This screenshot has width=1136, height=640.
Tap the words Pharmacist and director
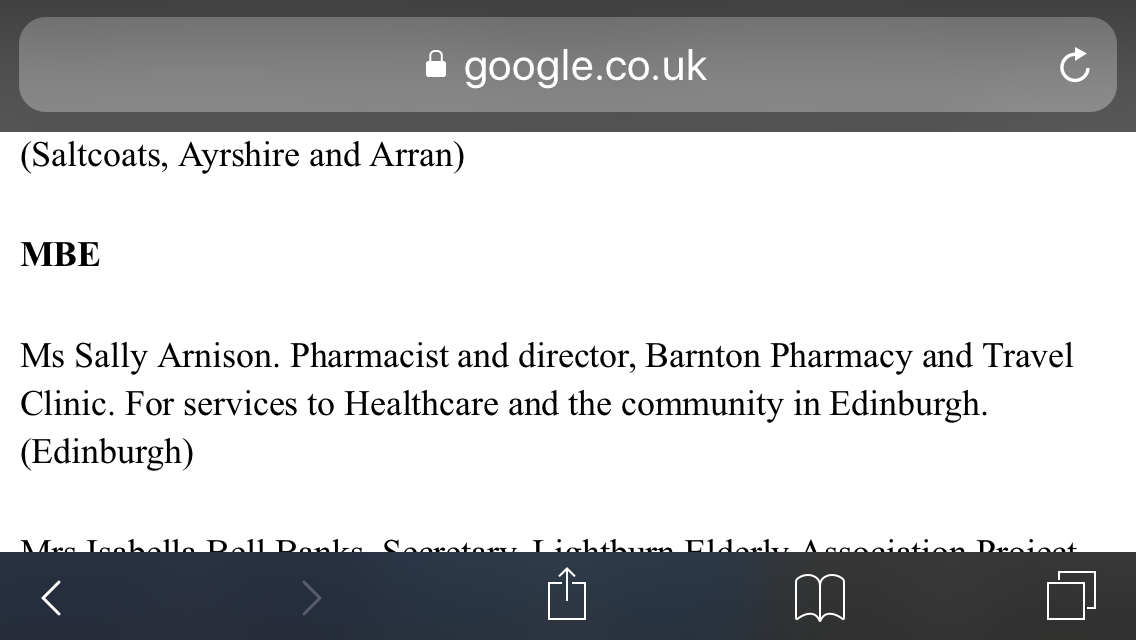[463, 356]
